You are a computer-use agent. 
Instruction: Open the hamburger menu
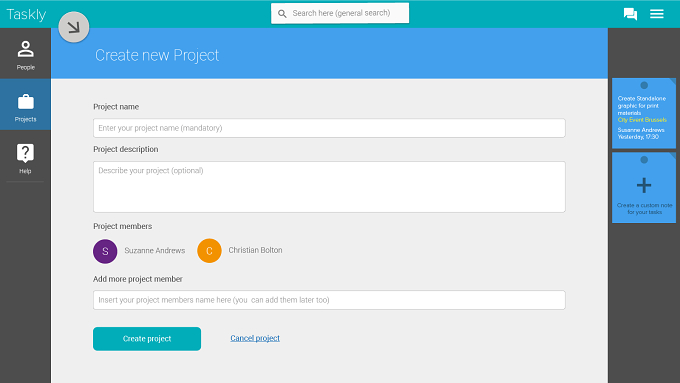(x=657, y=14)
